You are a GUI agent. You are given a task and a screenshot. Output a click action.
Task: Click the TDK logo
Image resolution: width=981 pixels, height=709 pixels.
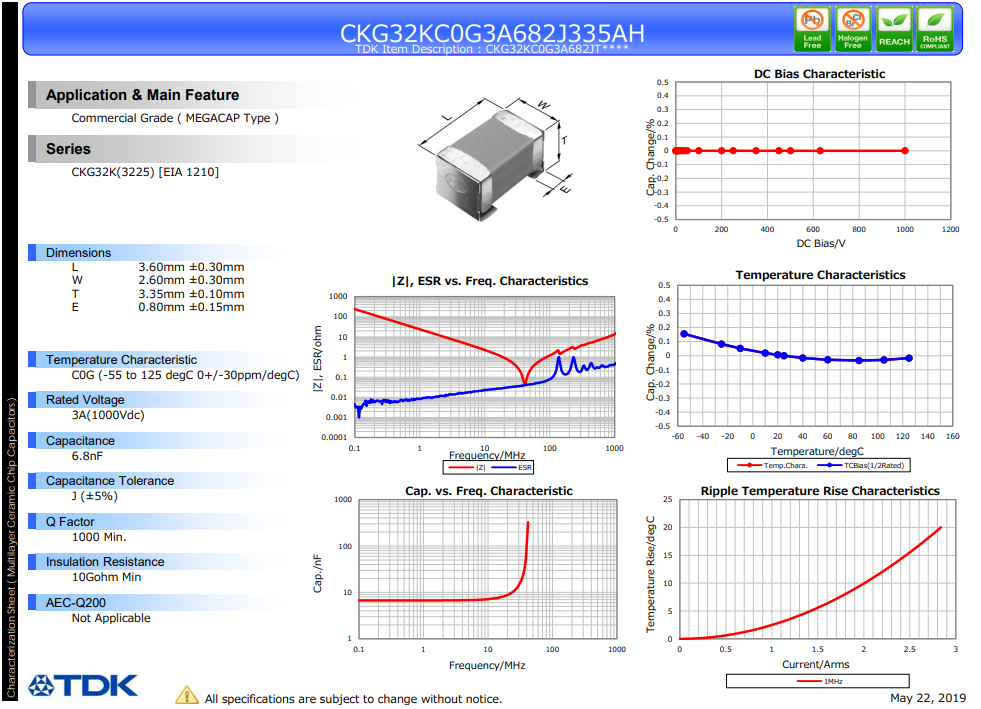83,686
